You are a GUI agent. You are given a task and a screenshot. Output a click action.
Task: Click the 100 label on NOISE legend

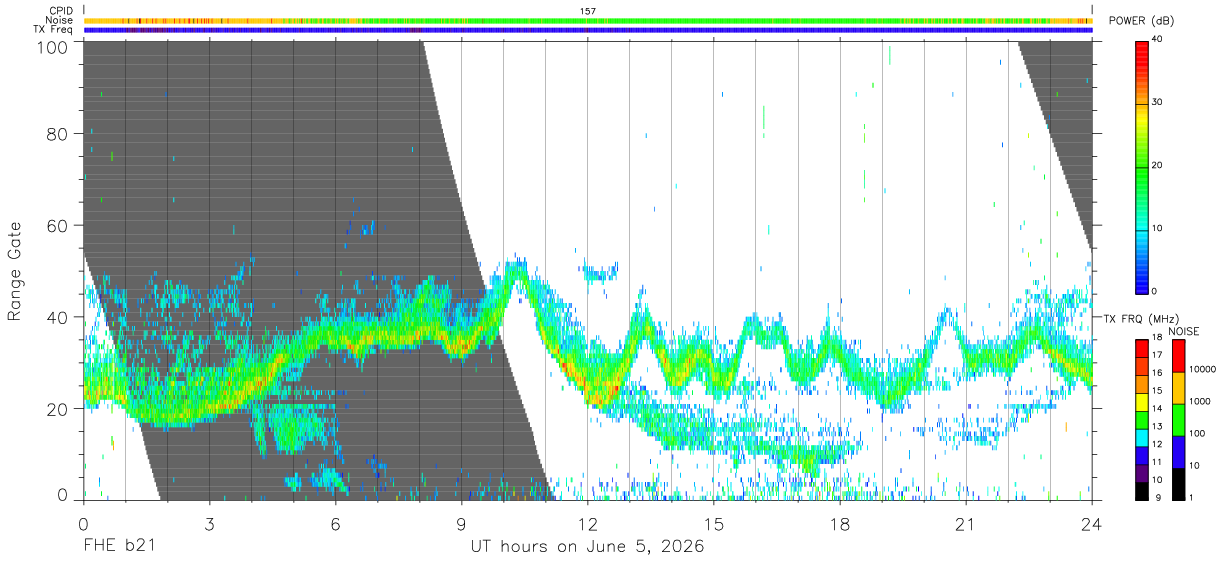1197,433
